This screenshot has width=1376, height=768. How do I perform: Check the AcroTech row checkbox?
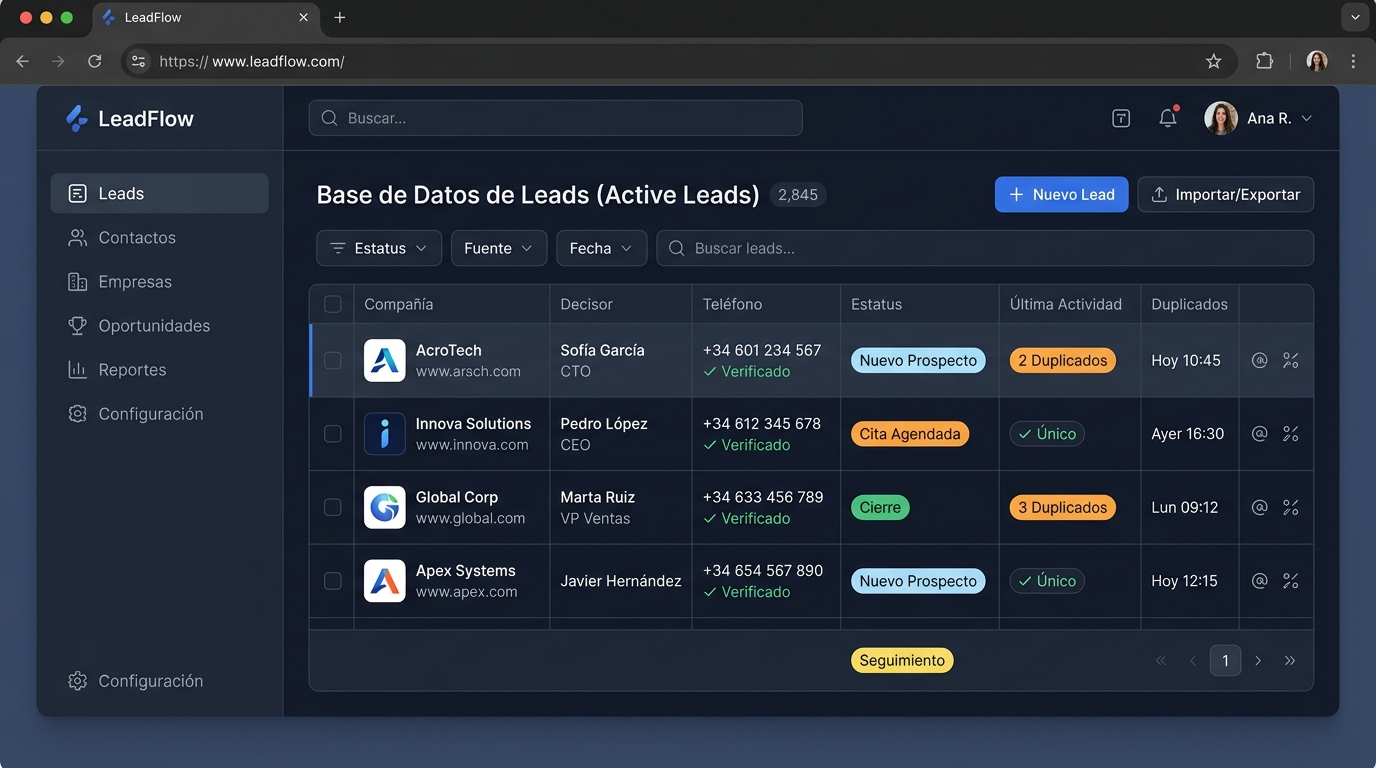(333, 360)
